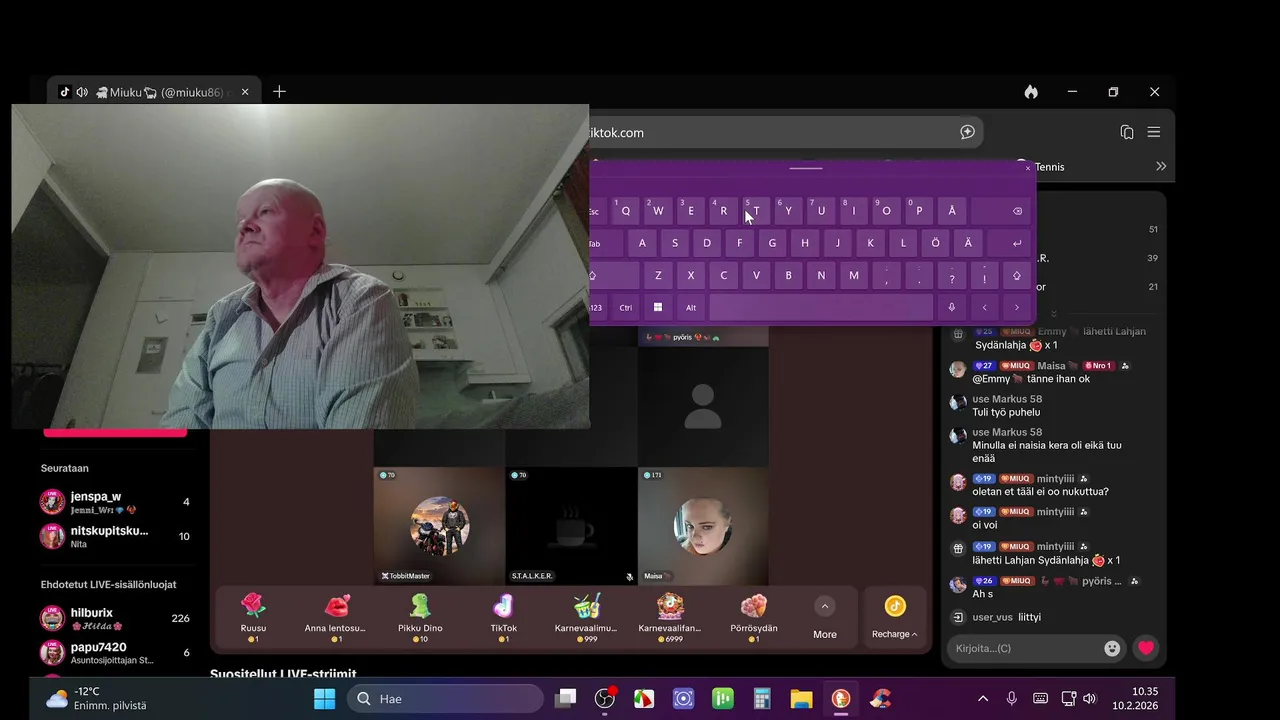
Task: Select S.T.A.L.K.E.R. guest video tile
Action: click(572, 526)
